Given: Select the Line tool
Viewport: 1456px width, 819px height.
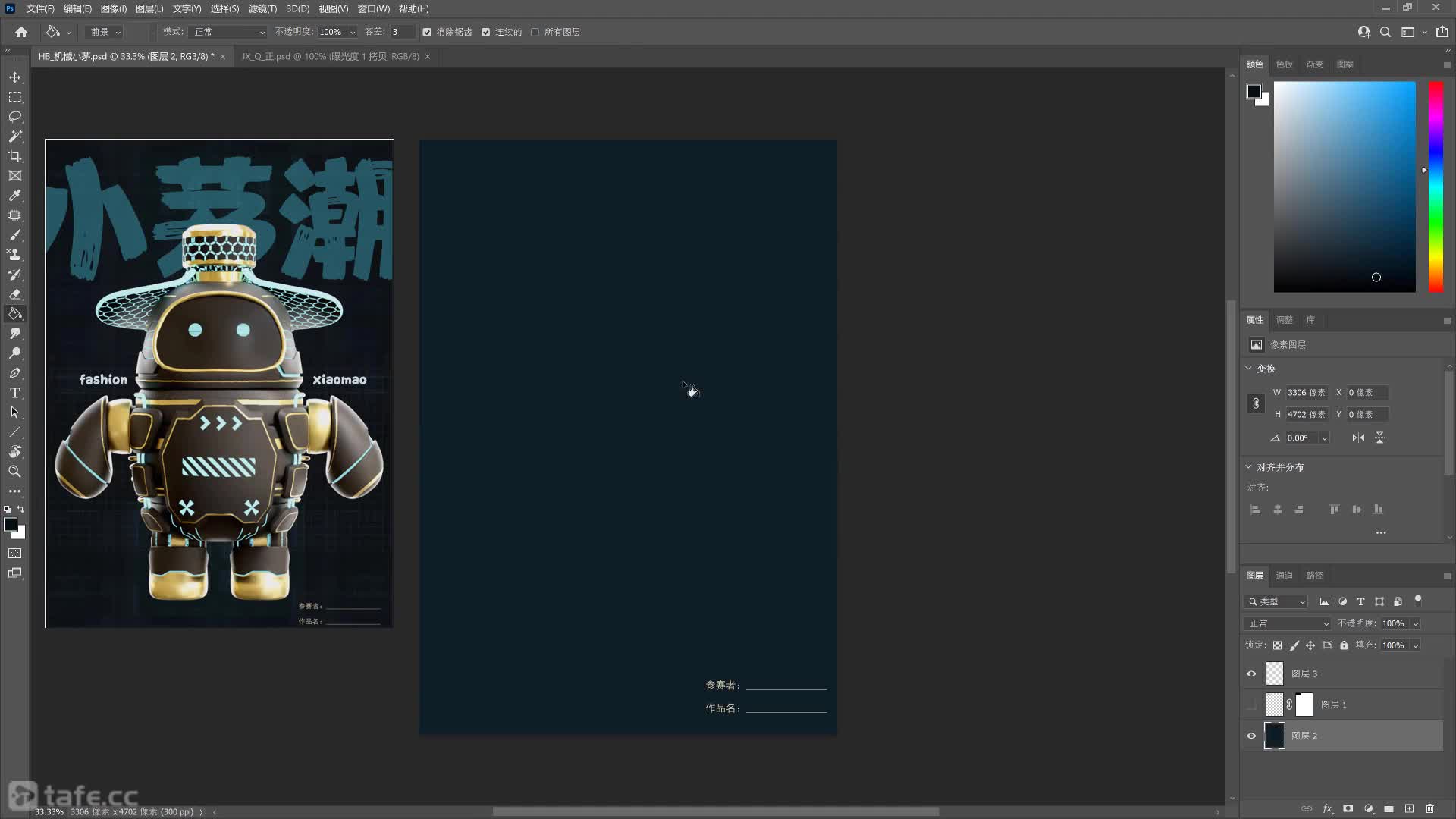Looking at the screenshot, I should click(15, 432).
